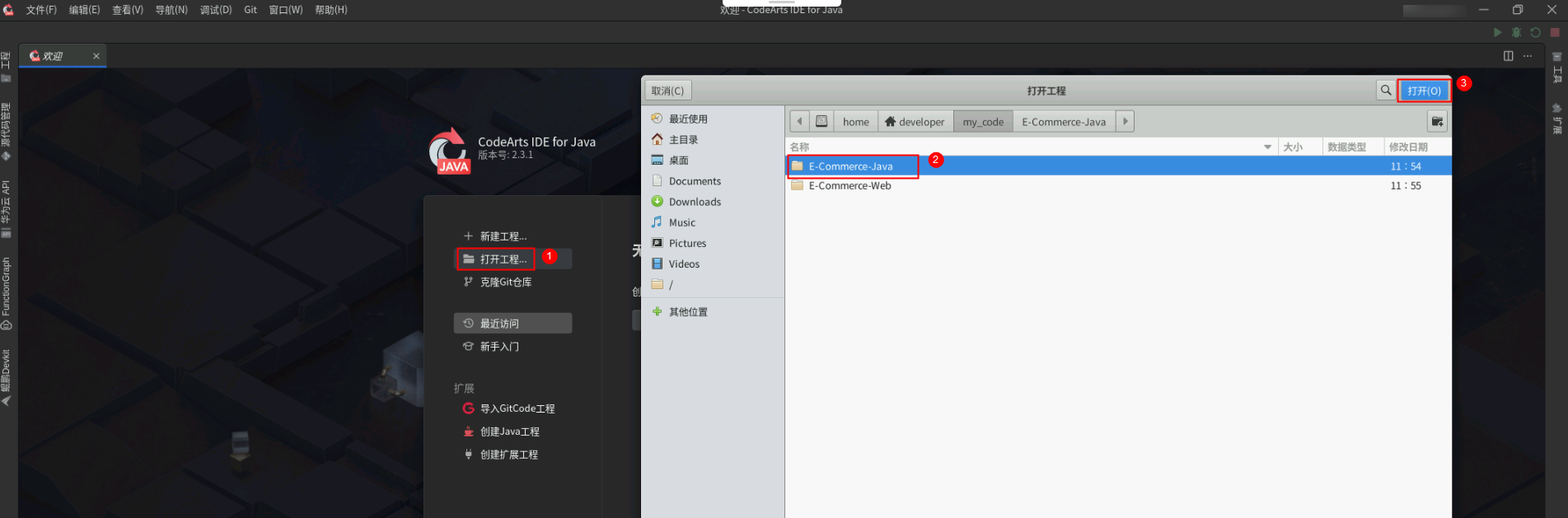Select Downloads in places sidebar
The height and width of the screenshot is (518, 1568).
click(x=713, y=202)
